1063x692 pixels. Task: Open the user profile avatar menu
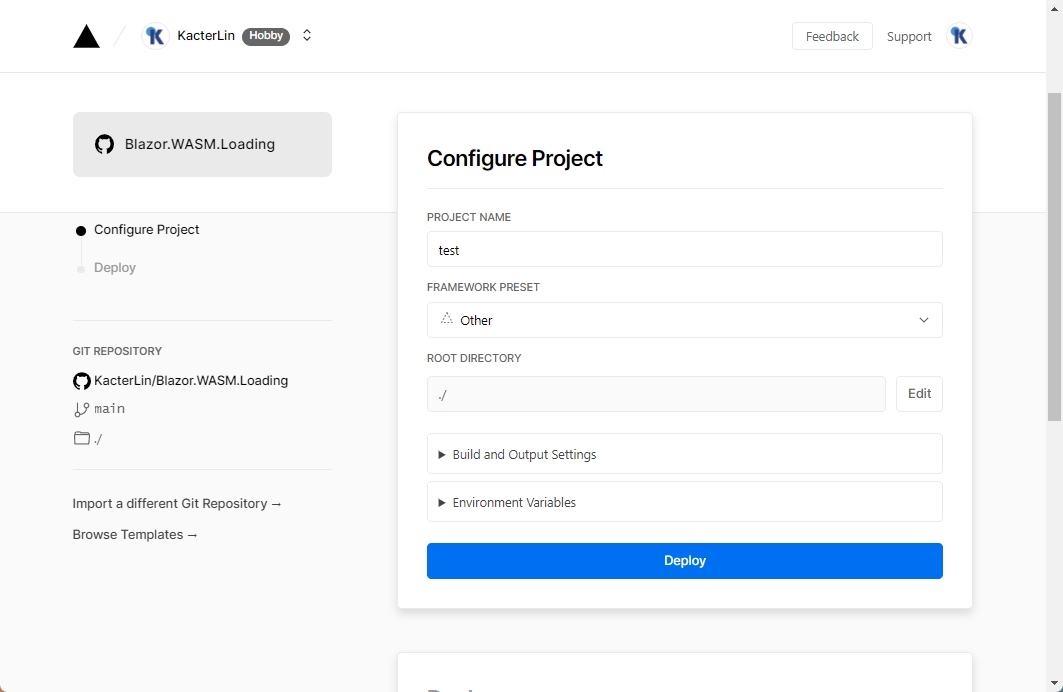coord(958,36)
